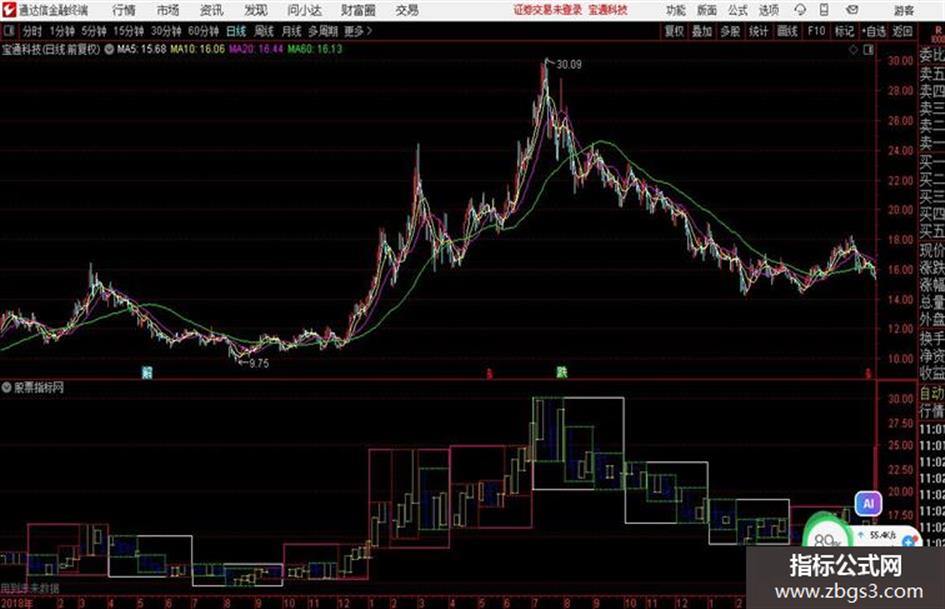Click the headset customer service icon
Screen dimensions: 945x609
(800, 10)
